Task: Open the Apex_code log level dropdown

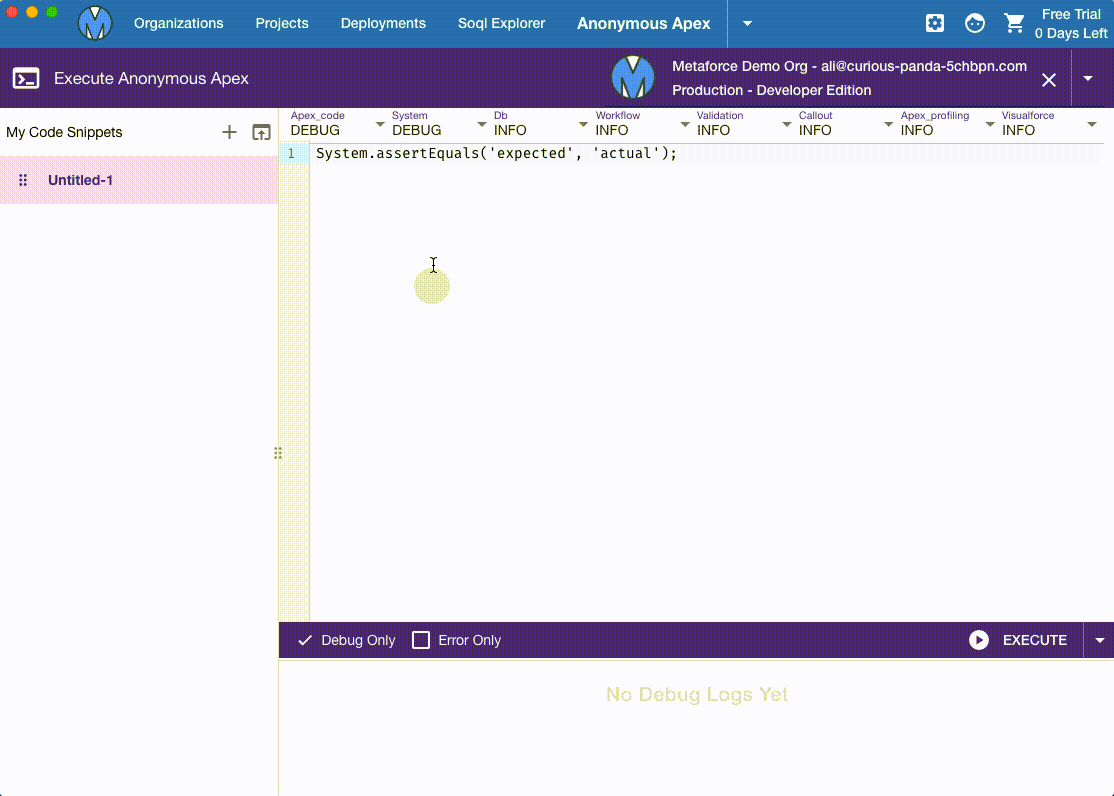Action: click(x=337, y=124)
